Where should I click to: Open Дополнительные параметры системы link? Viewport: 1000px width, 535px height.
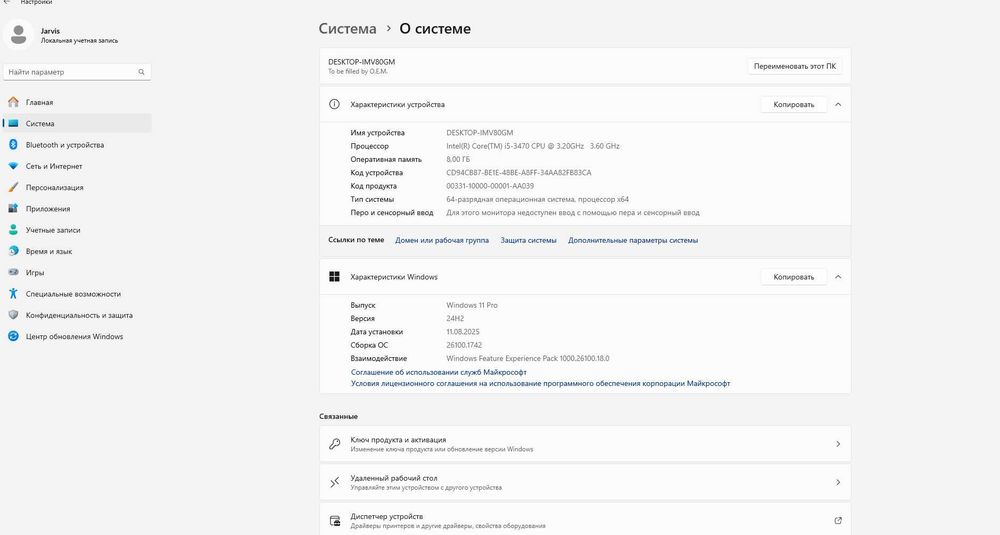coord(633,240)
